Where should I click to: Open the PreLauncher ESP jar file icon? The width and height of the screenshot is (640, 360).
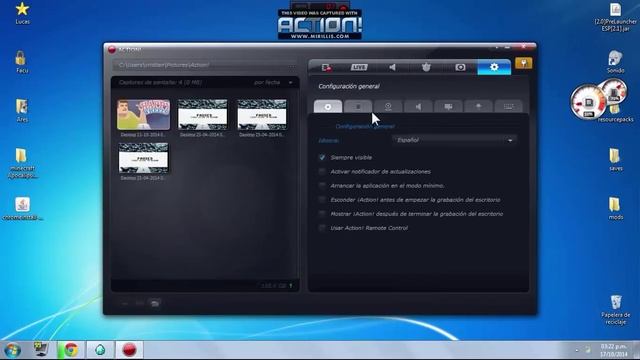[616, 17]
